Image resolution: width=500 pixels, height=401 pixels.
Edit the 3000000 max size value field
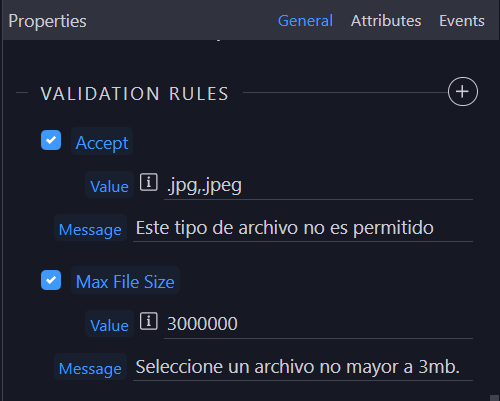pyautogui.click(x=318, y=324)
